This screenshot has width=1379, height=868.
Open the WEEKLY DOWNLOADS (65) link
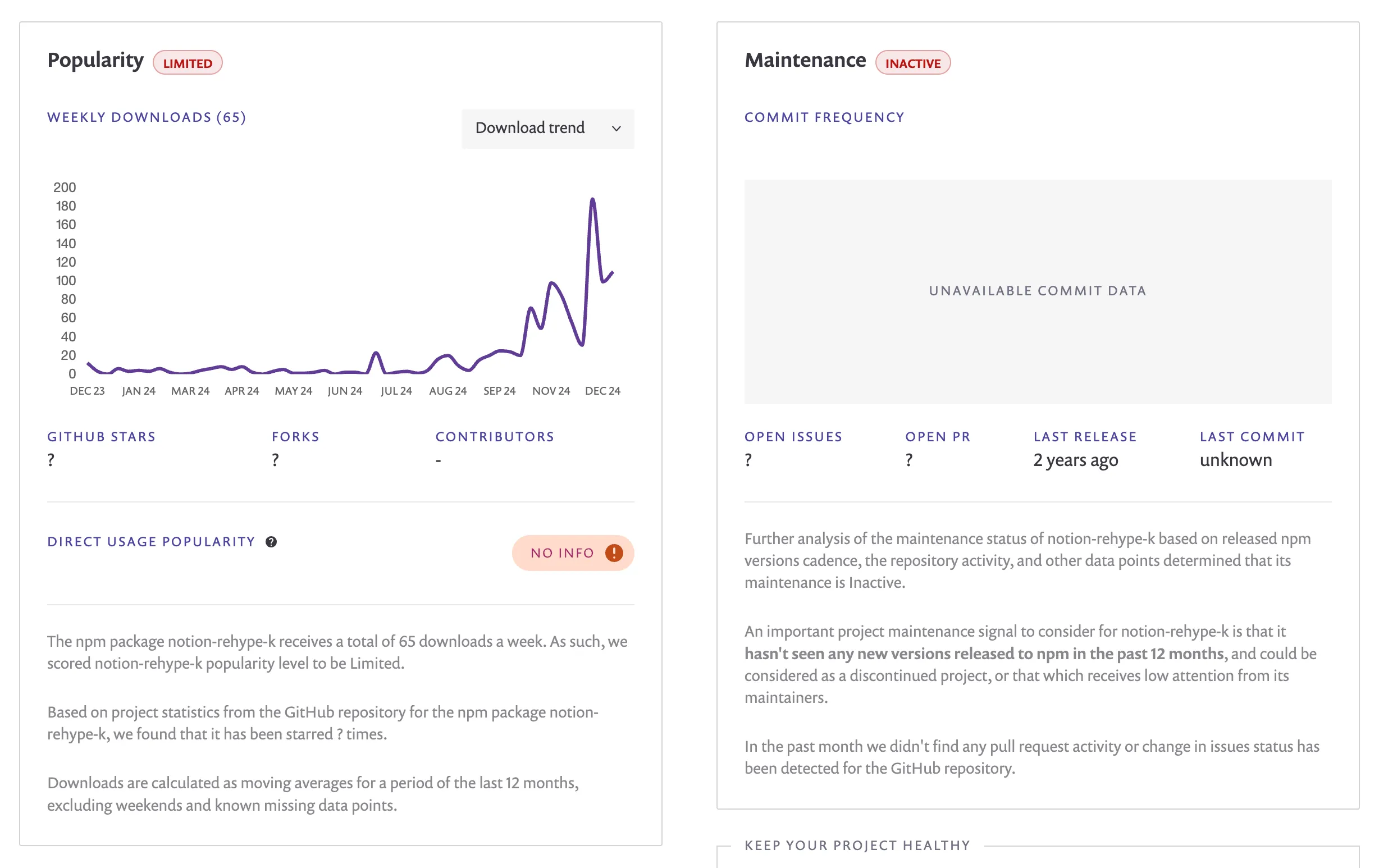click(x=146, y=117)
